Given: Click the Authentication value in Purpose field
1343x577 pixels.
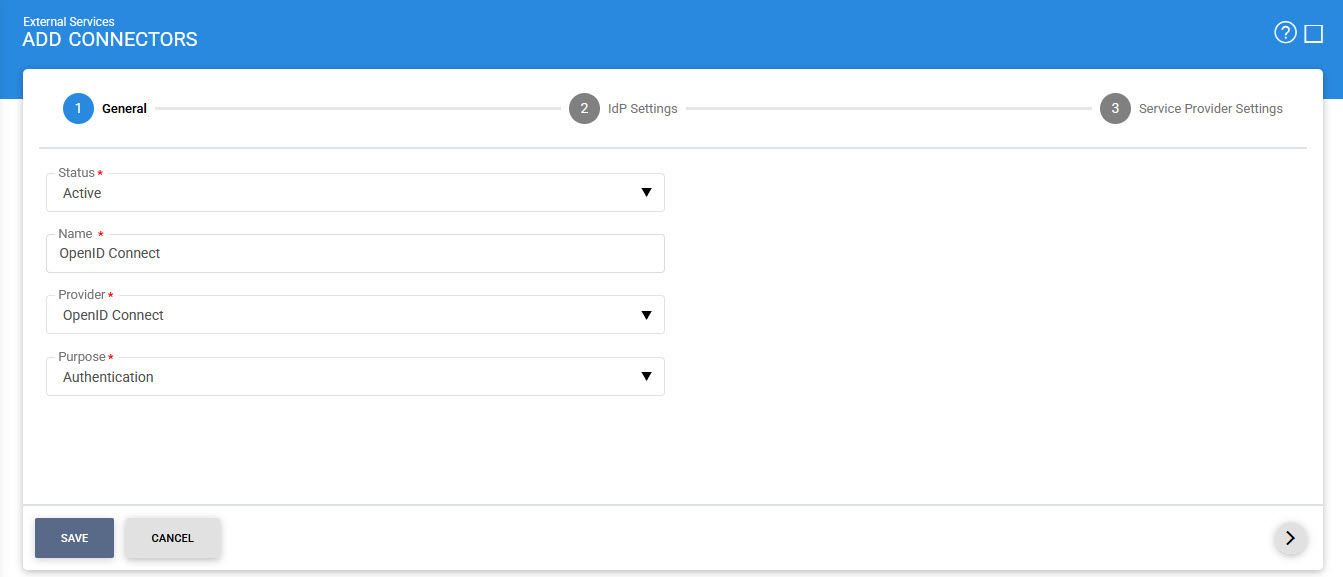Looking at the screenshot, I should [108, 377].
